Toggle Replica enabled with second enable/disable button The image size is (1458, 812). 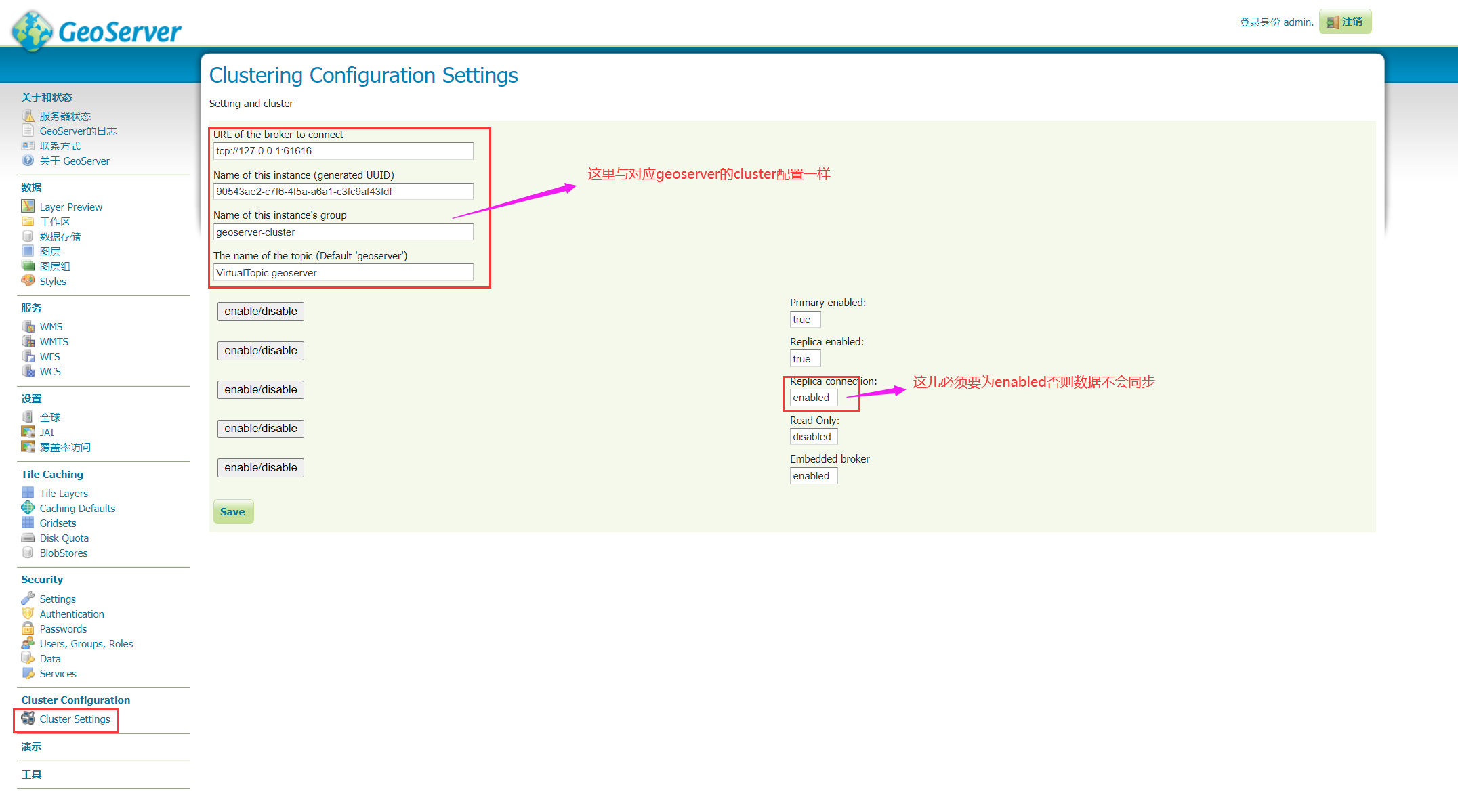261,351
